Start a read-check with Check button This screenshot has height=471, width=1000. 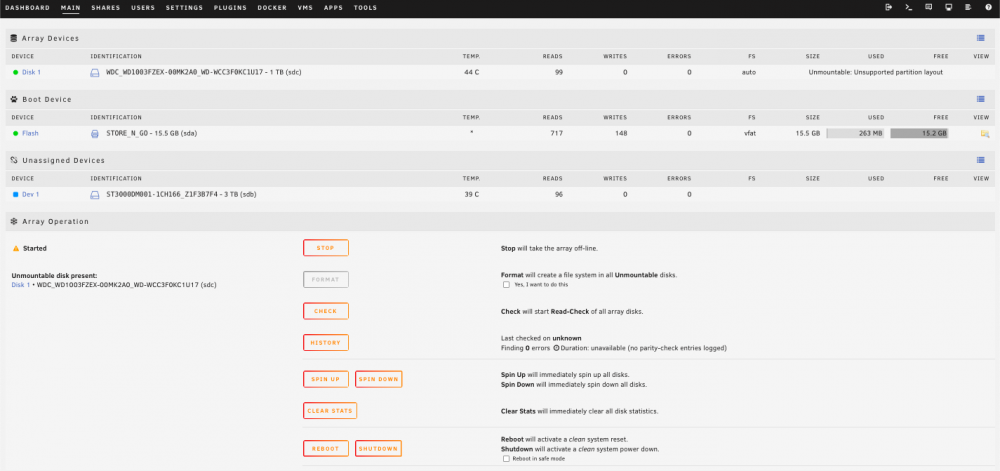(x=326, y=311)
